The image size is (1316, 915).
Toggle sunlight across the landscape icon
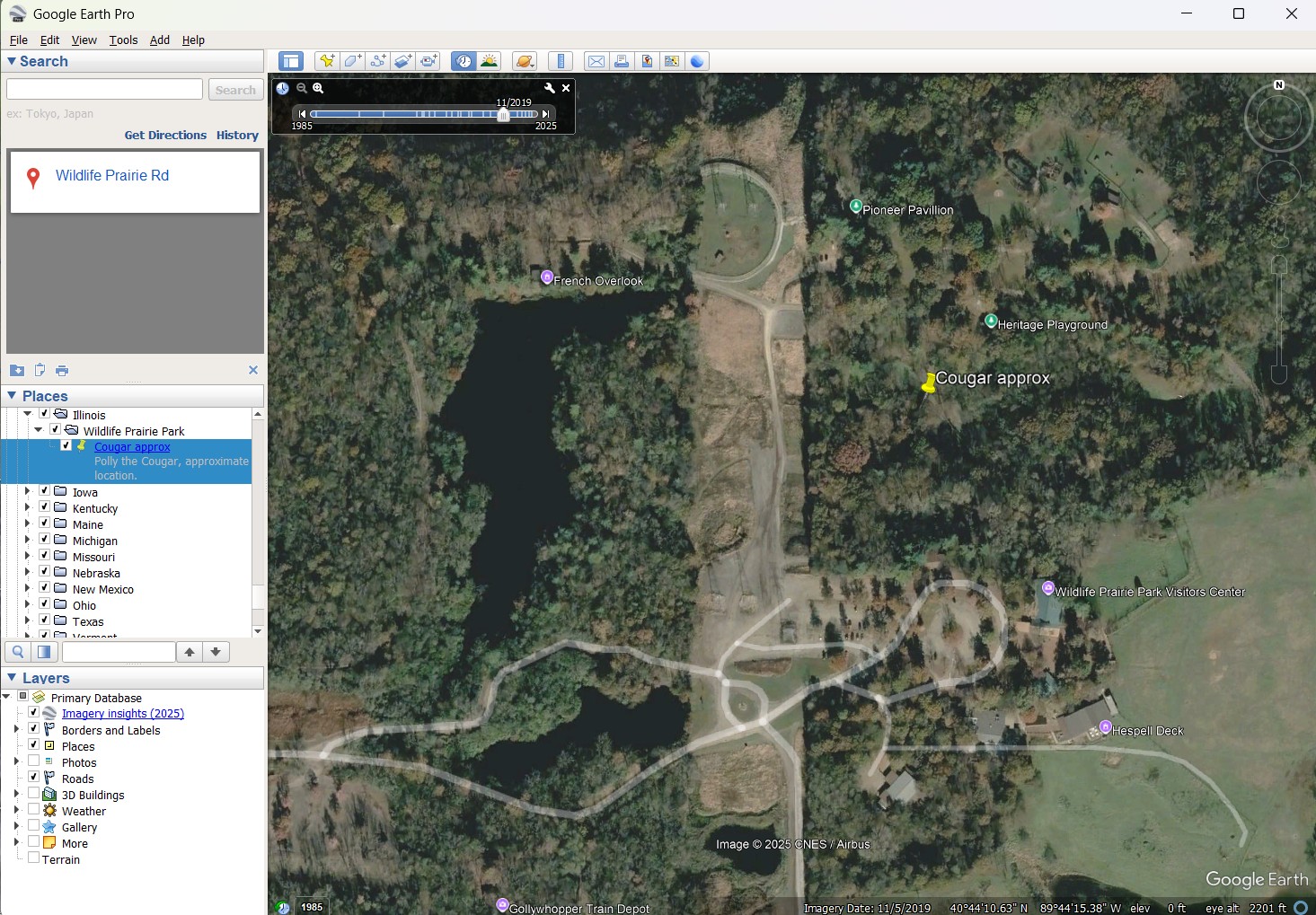coord(490,61)
